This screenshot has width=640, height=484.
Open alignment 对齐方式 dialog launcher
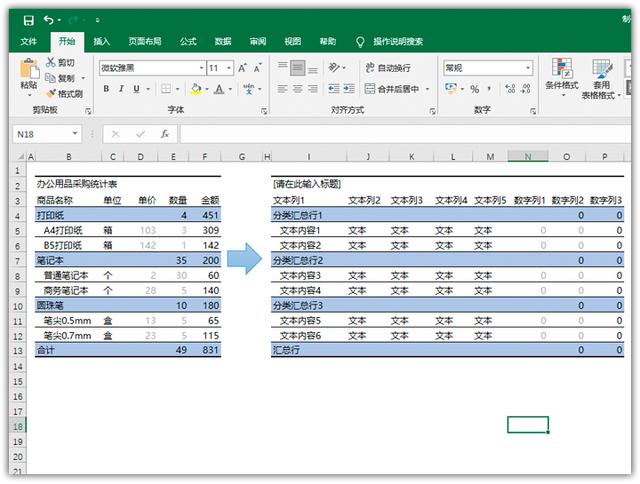[x=432, y=111]
